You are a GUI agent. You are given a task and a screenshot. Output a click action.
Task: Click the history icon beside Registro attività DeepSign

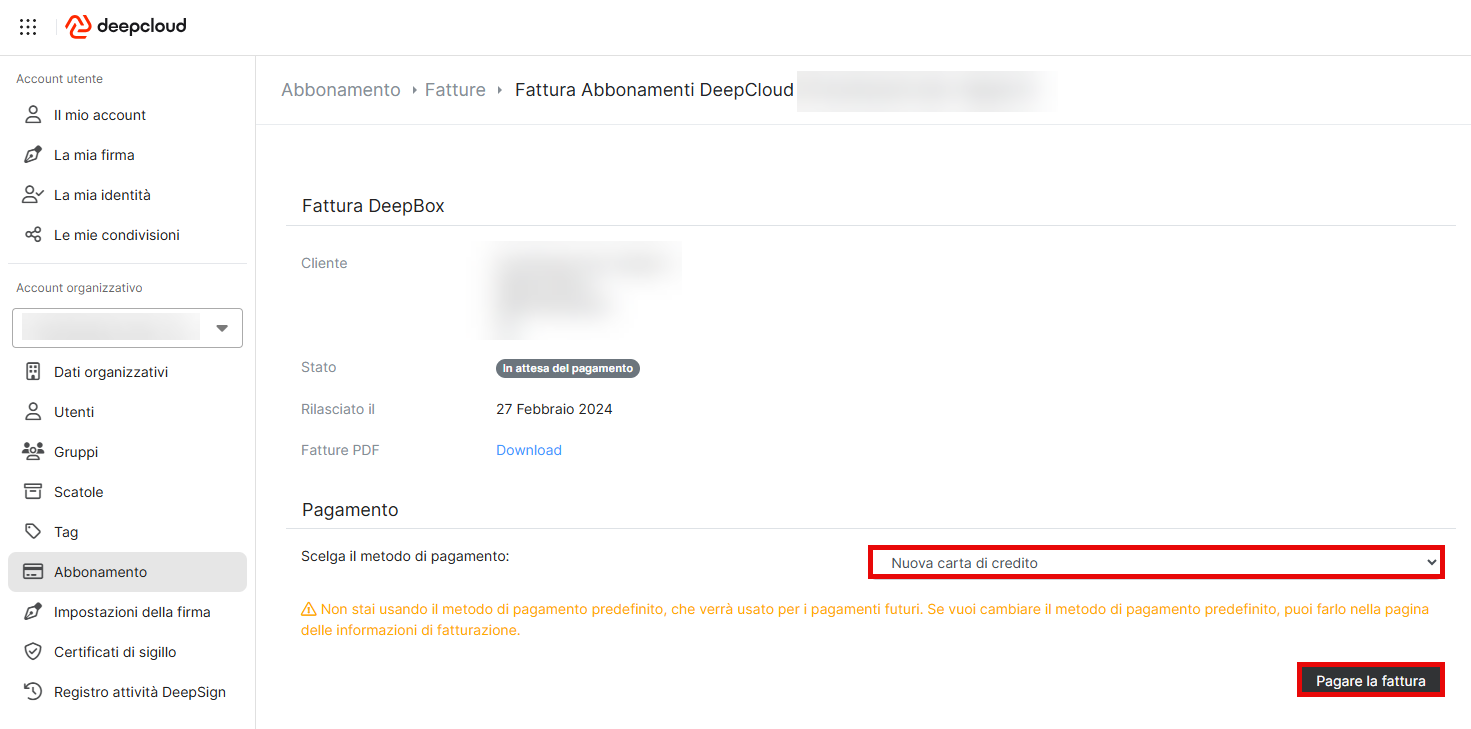tap(33, 692)
